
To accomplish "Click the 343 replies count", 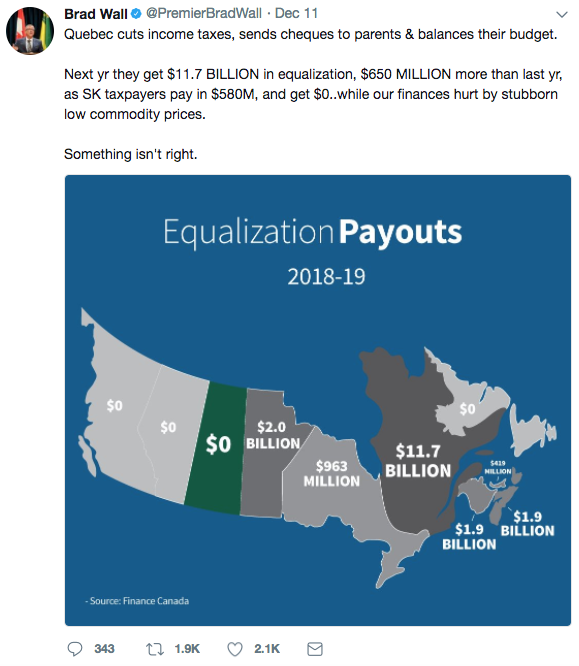I will tap(104, 649).
